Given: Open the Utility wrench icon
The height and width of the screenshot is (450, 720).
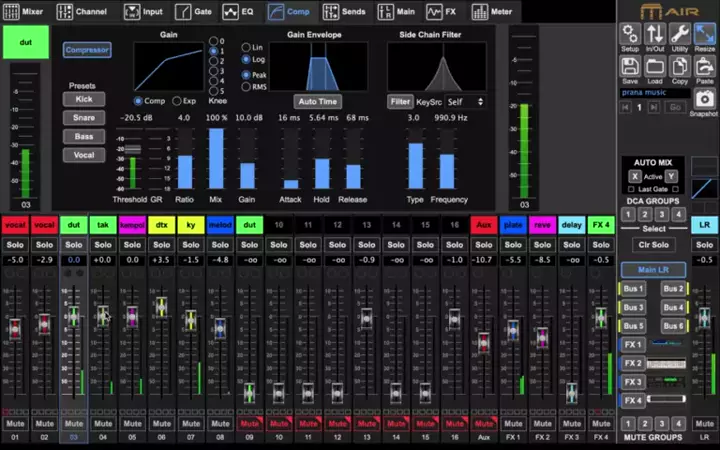Looking at the screenshot, I should (680, 36).
